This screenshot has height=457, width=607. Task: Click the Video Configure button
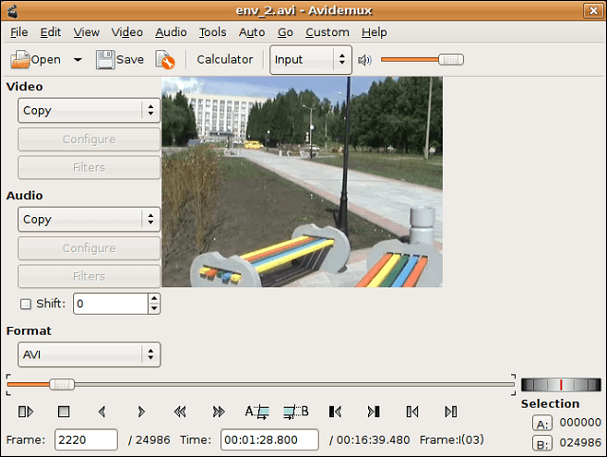point(89,139)
